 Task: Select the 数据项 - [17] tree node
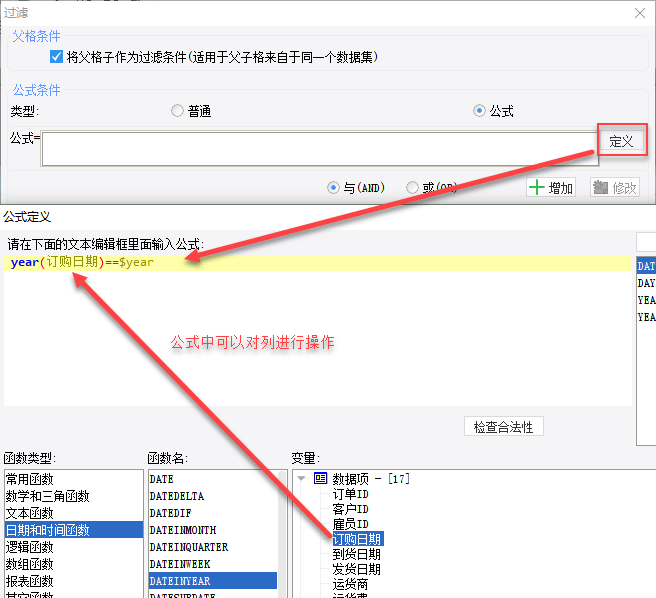click(x=371, y=478)
